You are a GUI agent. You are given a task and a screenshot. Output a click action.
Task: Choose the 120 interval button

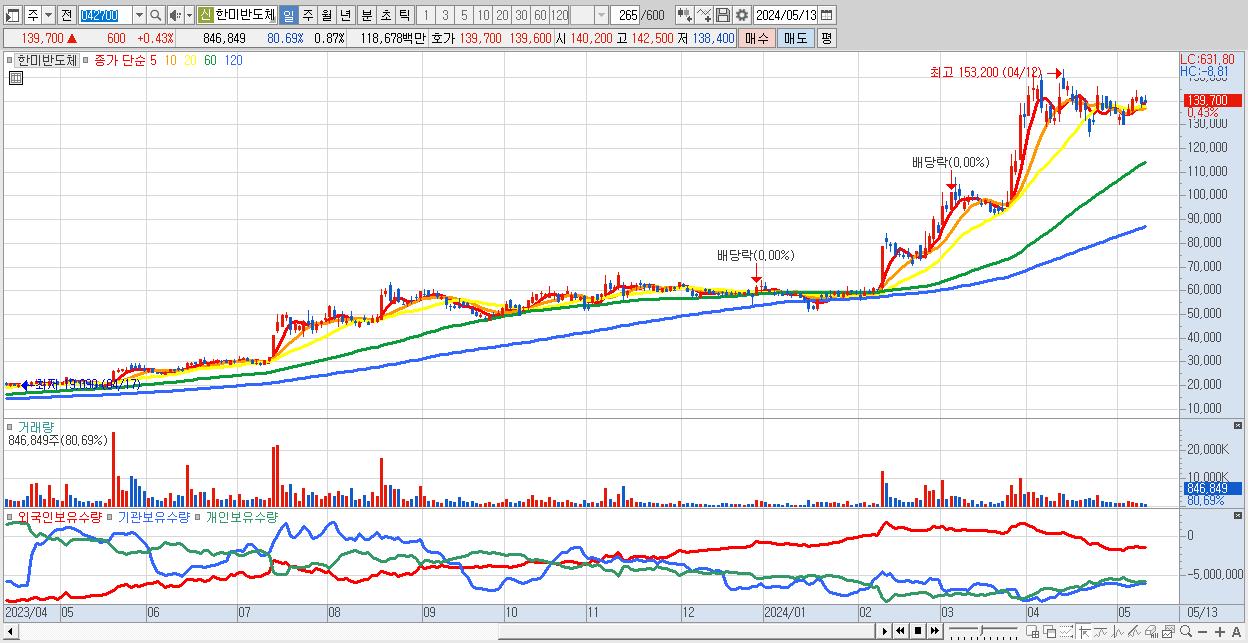click(x=560, y=15)
